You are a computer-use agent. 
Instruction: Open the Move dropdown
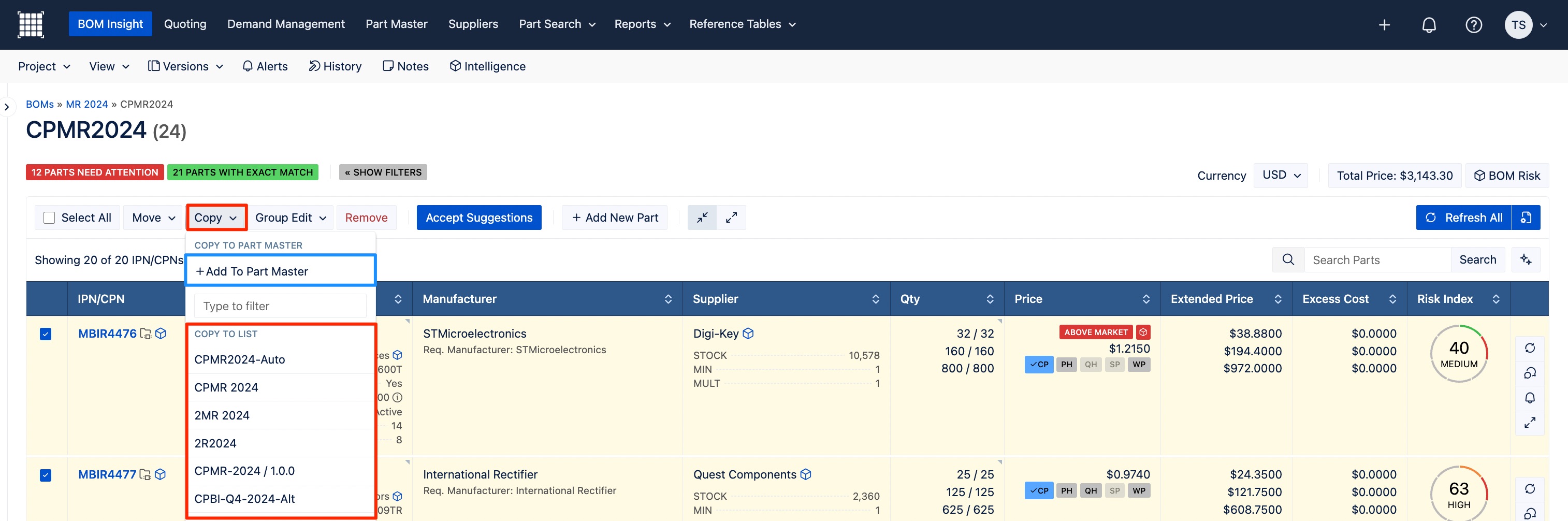(x=153, y=218)
